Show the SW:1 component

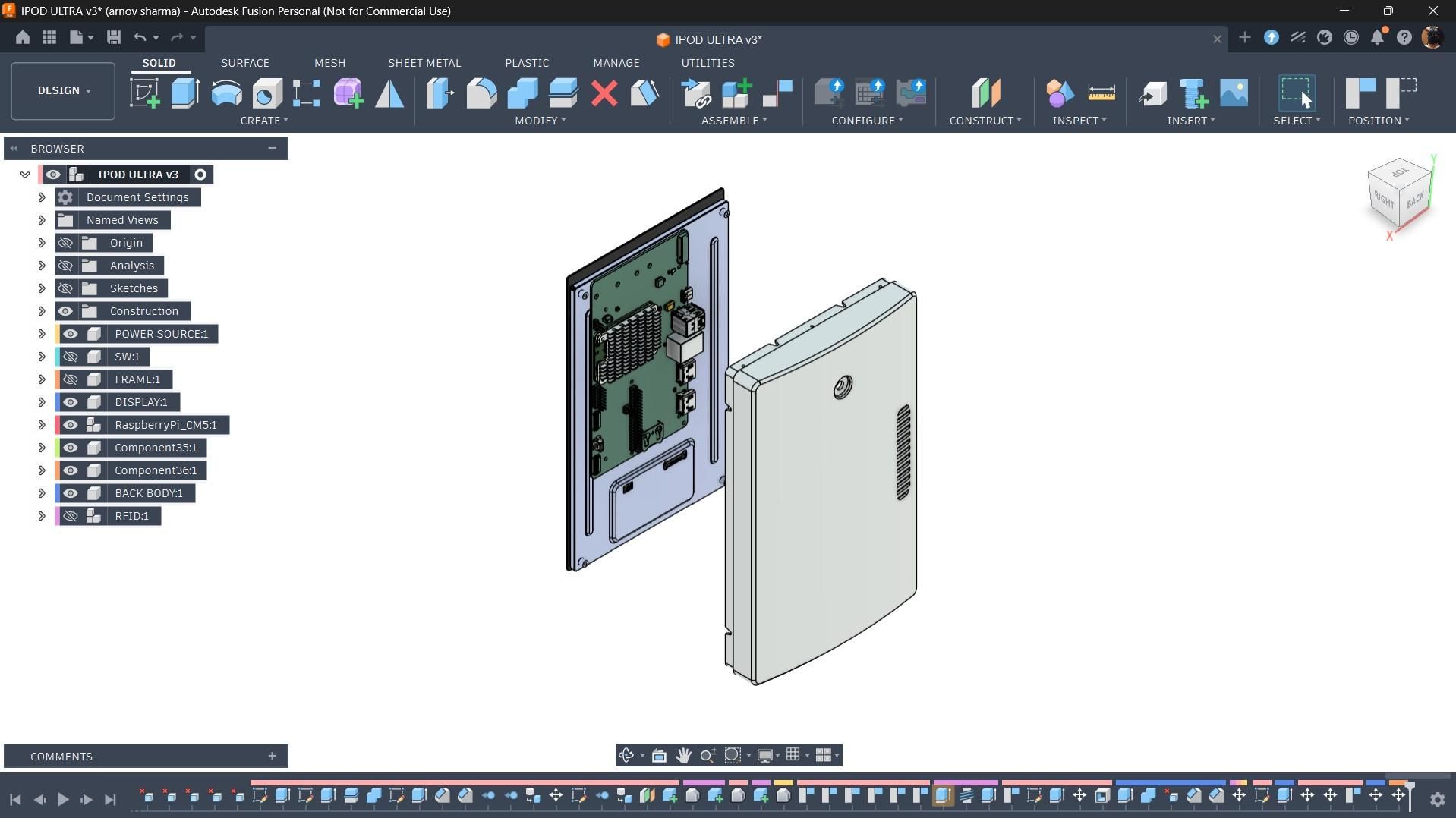click(x=71, y=357)
